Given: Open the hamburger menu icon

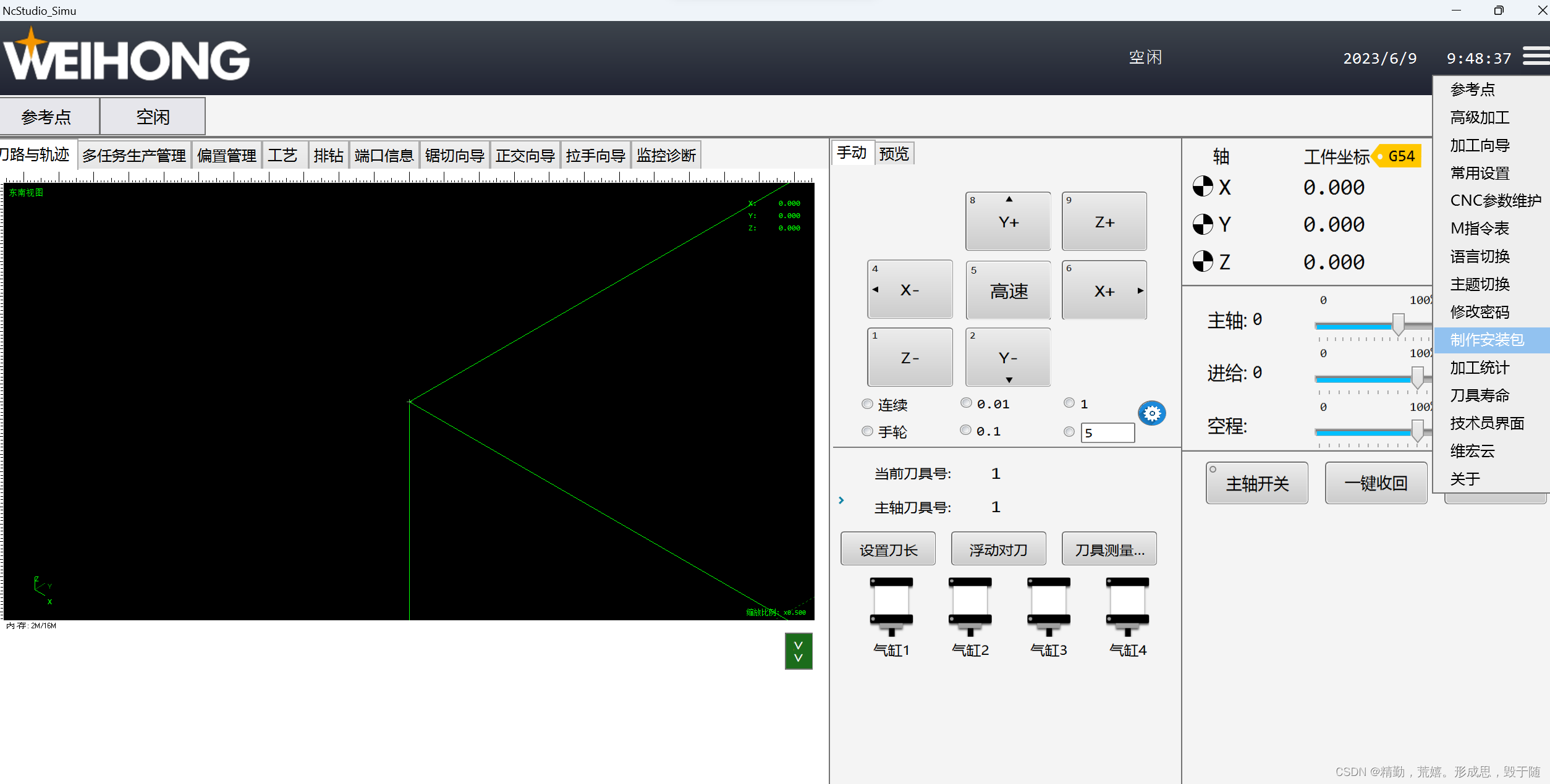Looking at the screenshot, I should pos(1536,56).
